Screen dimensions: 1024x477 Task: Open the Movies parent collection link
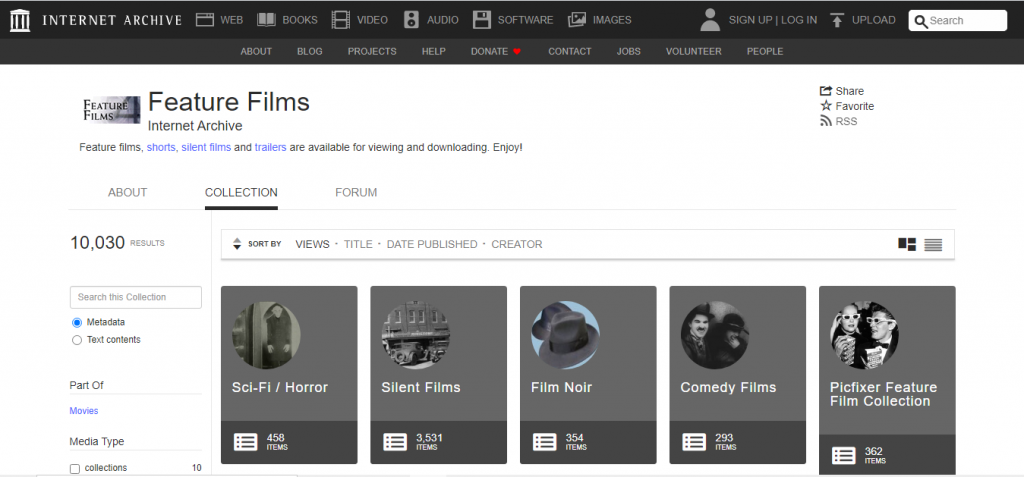point(84,411)
